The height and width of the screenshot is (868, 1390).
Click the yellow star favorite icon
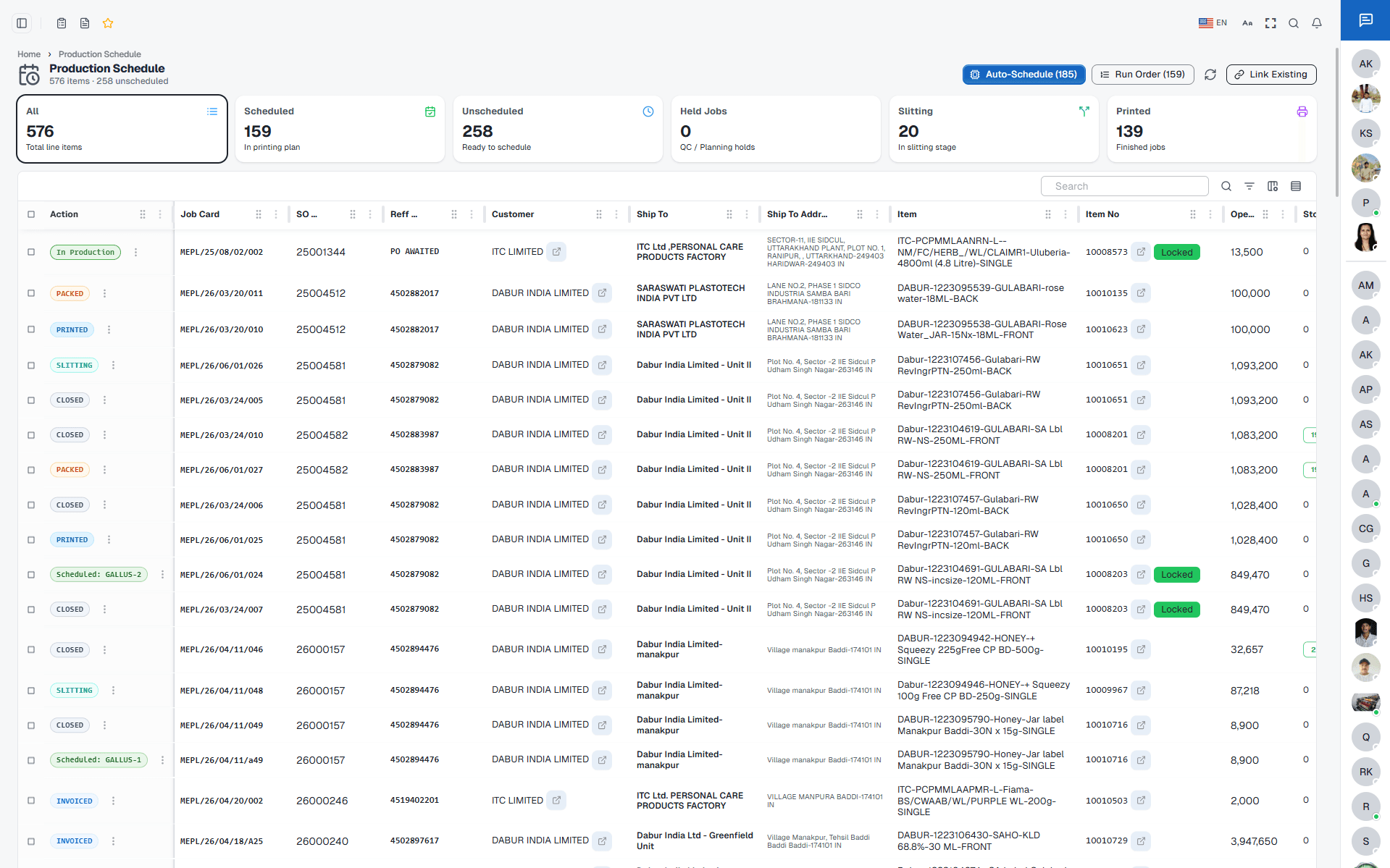[x=108, y=23]
